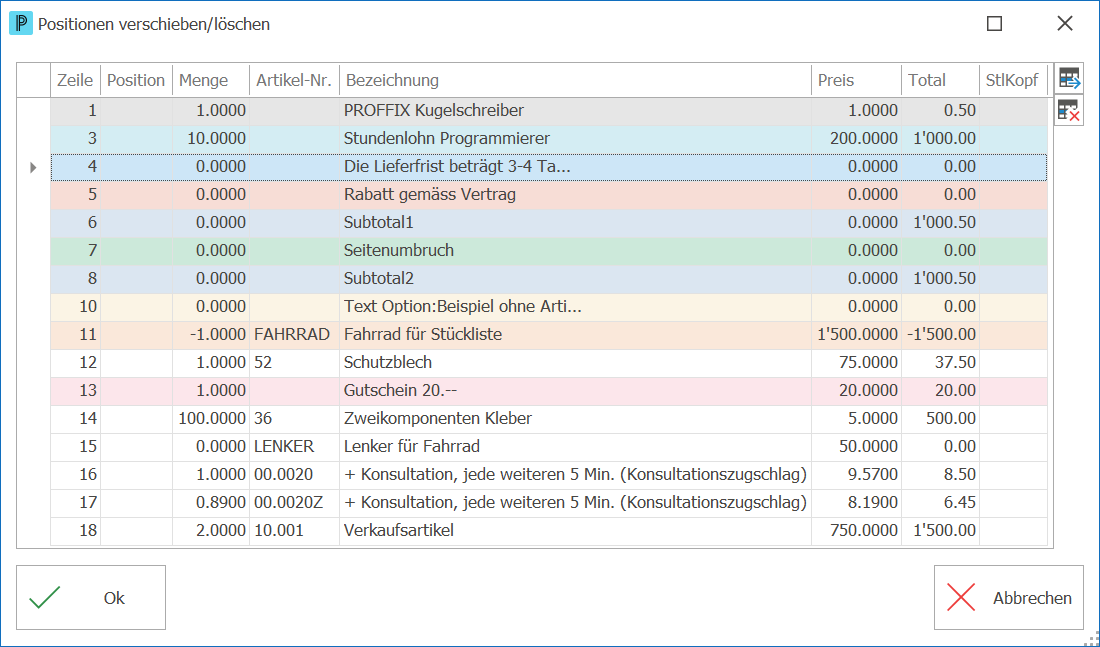Screen dimensions: 1100x647
Task: Sort by the Zeile column header
Action: [75, 81]
